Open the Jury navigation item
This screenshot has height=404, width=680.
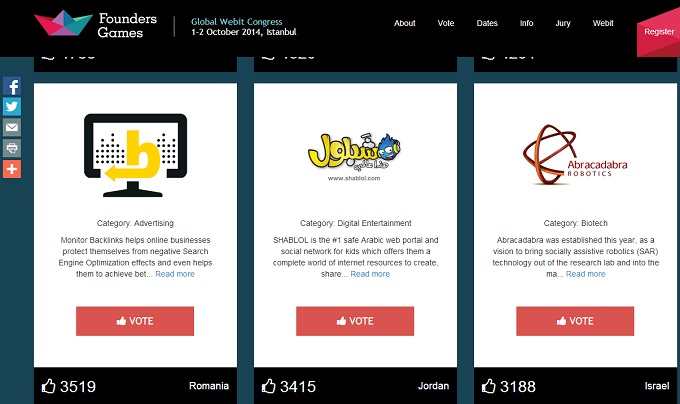coord(563,23)
